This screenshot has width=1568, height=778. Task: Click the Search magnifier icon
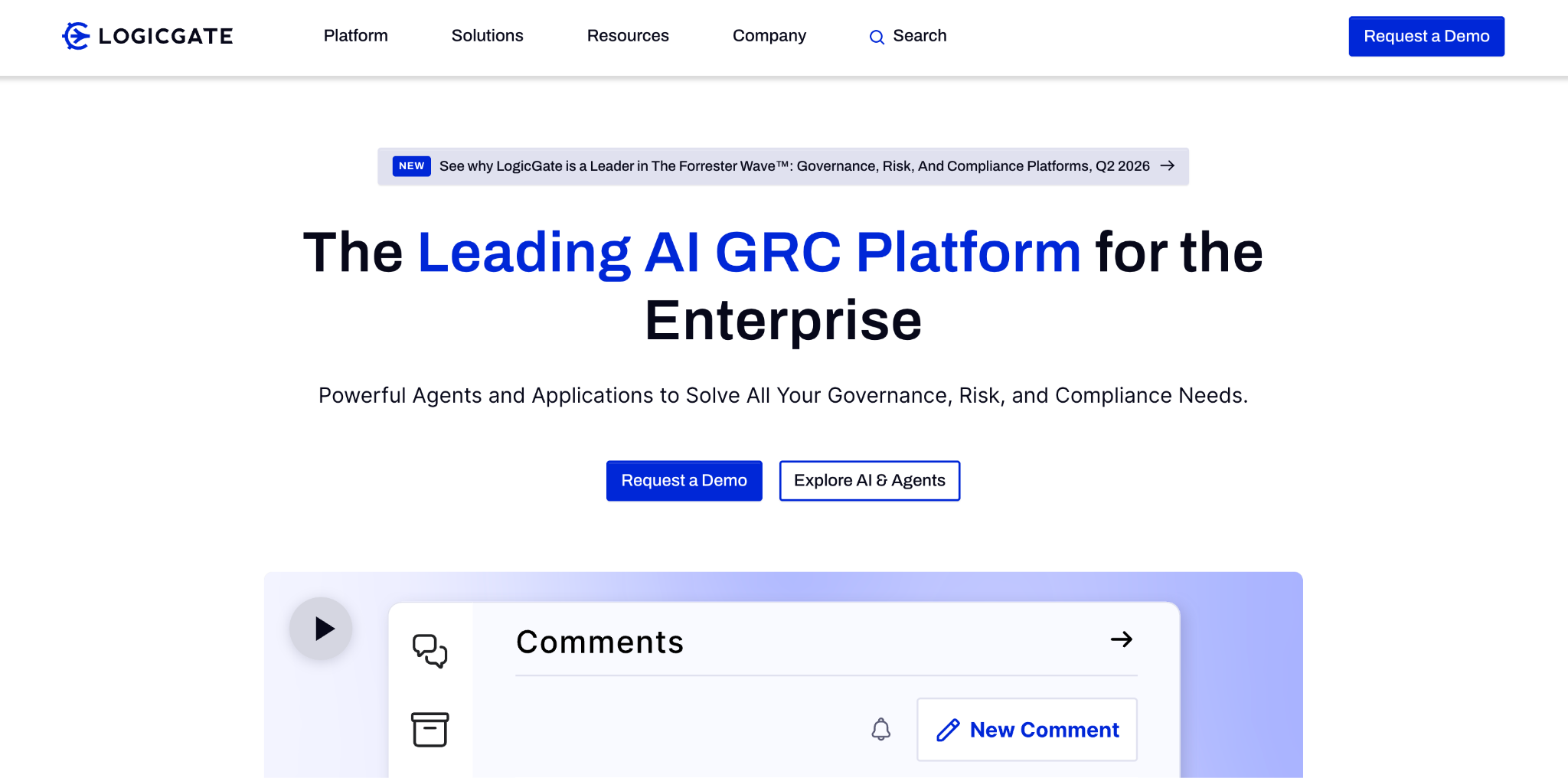click(877, 37)
